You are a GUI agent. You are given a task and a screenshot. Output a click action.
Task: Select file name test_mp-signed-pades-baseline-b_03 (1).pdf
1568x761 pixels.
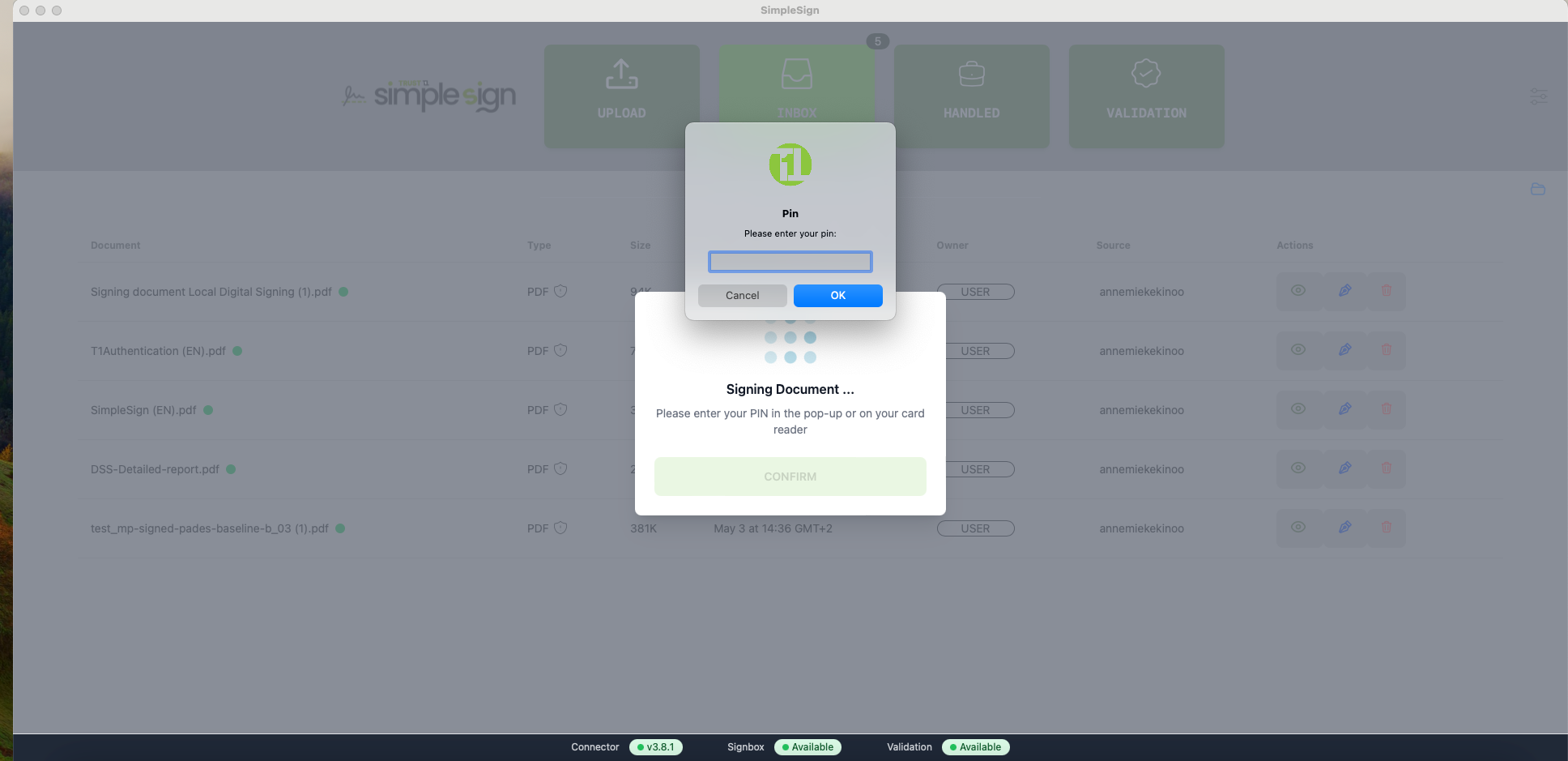tap(210, 528)
